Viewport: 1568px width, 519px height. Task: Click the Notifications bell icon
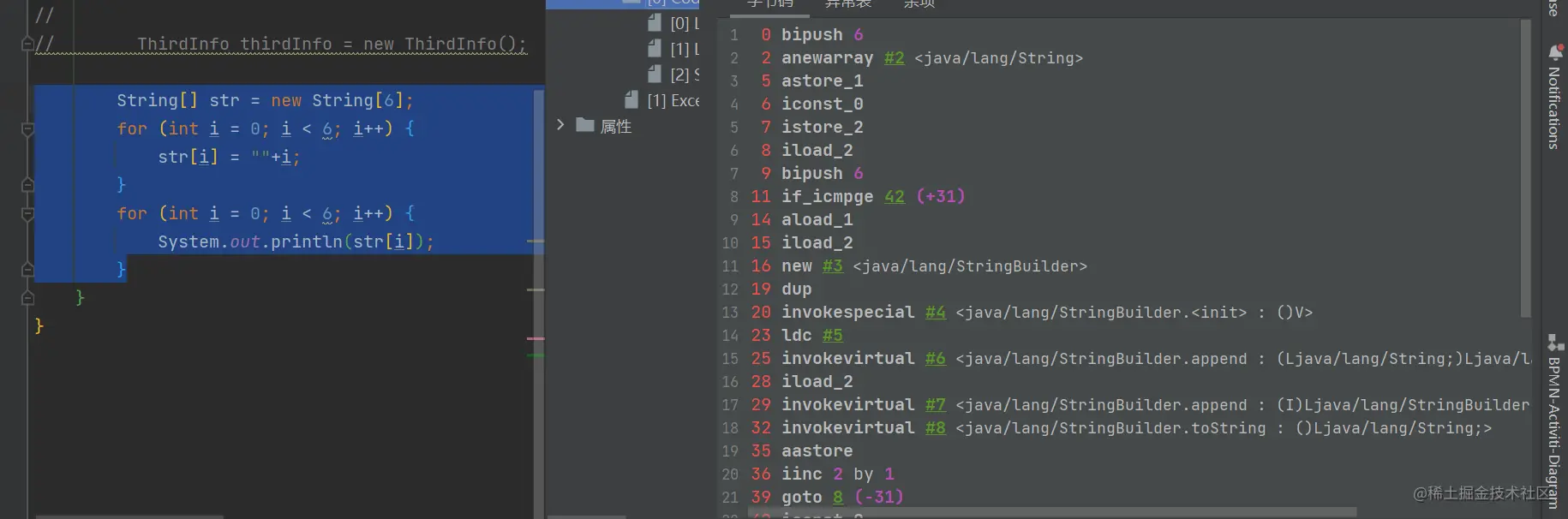click(1555, 52)
